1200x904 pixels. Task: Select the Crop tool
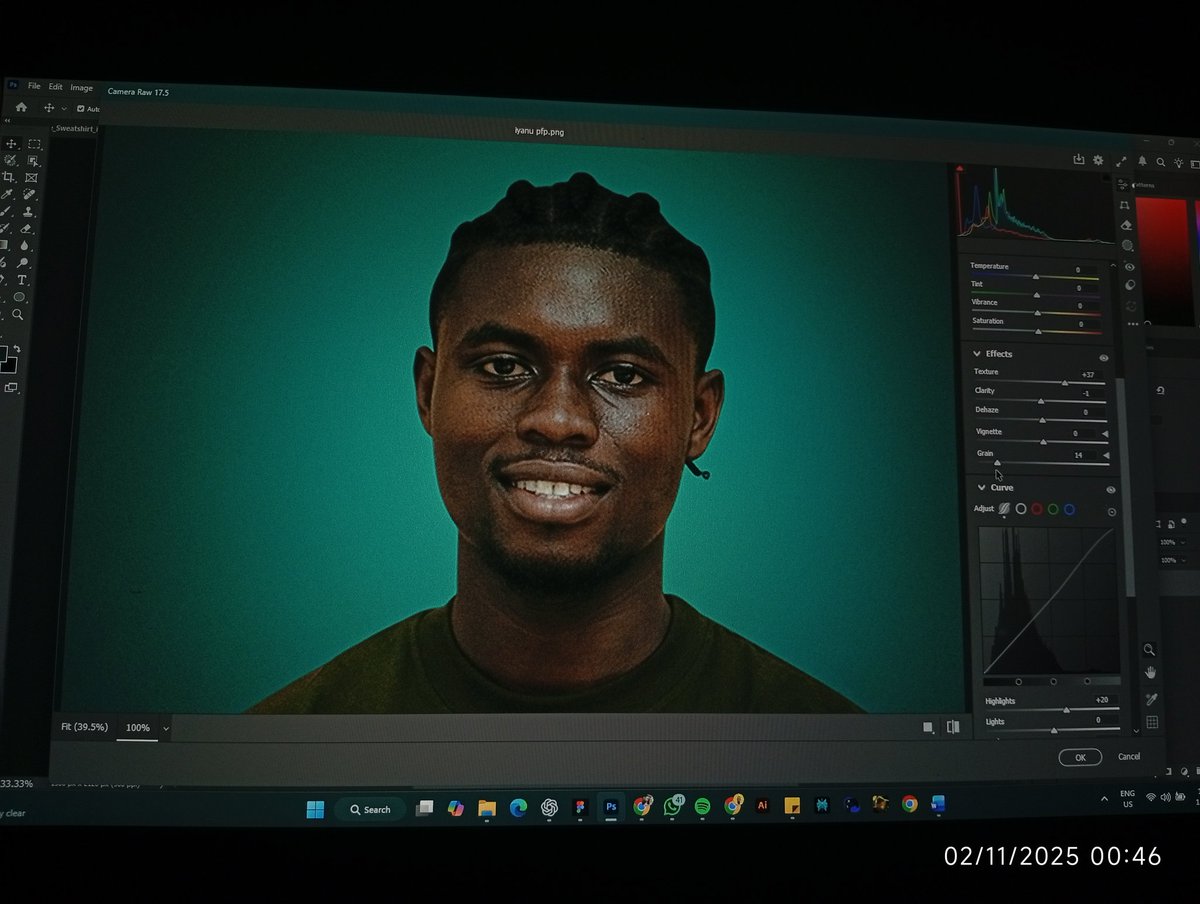click(x=9, y=177)
